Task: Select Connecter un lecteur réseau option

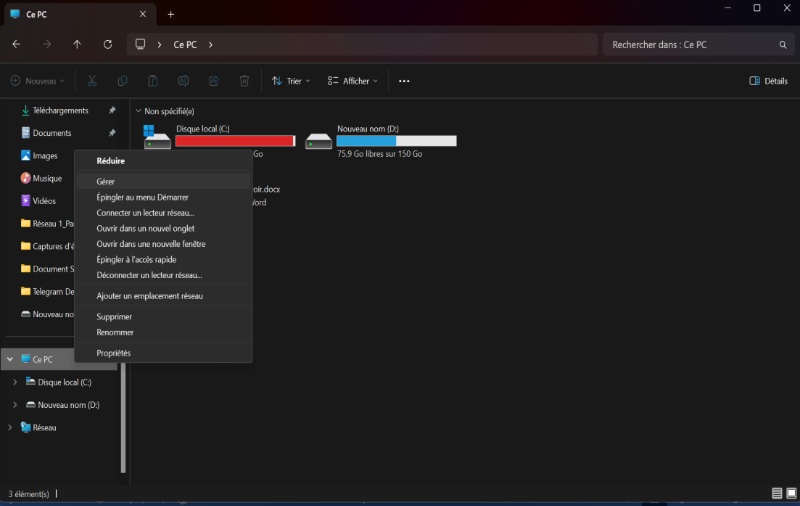Action: tap(145, 213)
